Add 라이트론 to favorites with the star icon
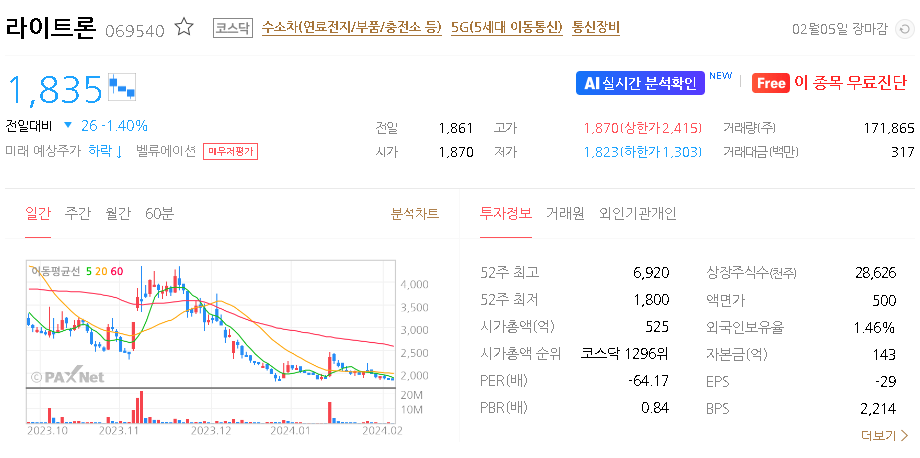 184,28
